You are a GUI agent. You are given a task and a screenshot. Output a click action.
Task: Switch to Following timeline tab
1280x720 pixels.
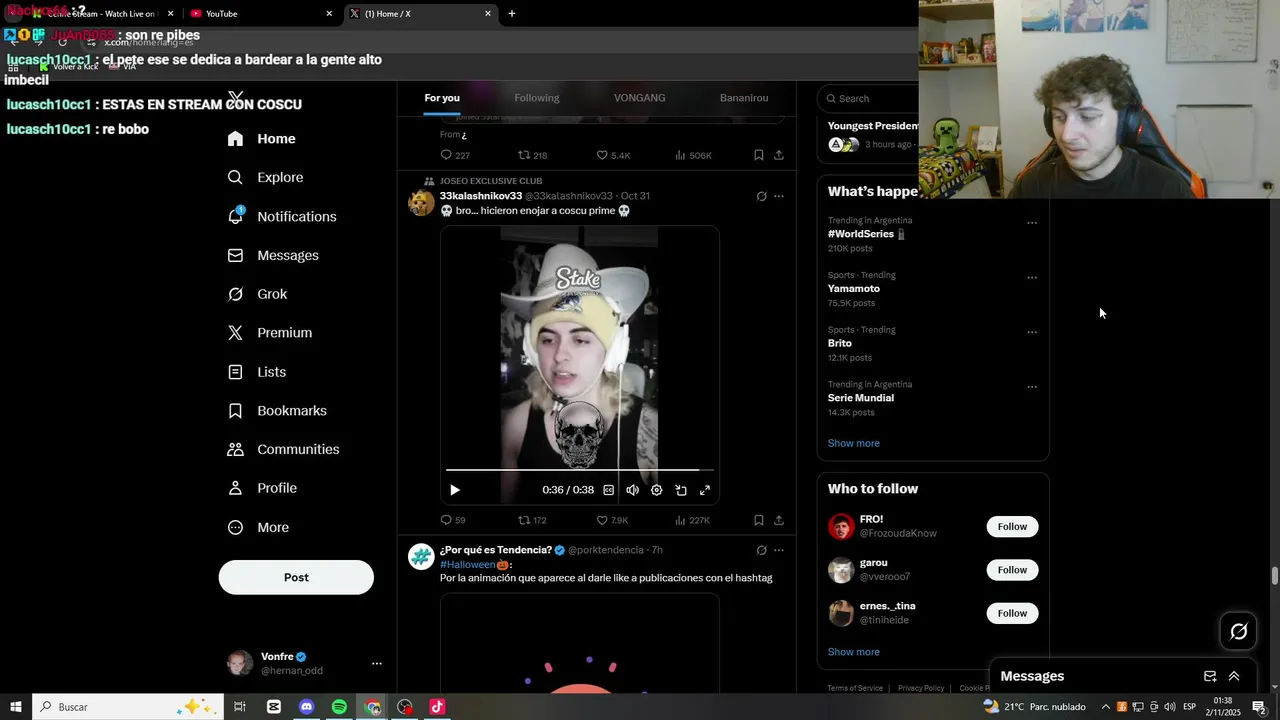[x=537, y=98]
